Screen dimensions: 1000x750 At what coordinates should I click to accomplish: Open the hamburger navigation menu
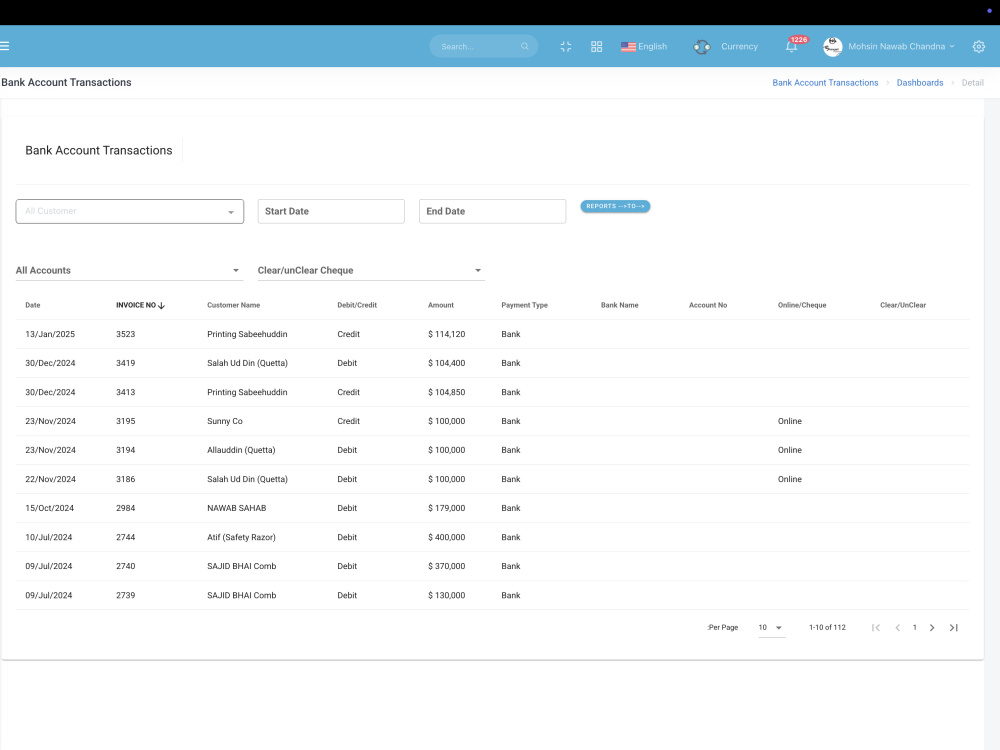(x=4, y=46)
